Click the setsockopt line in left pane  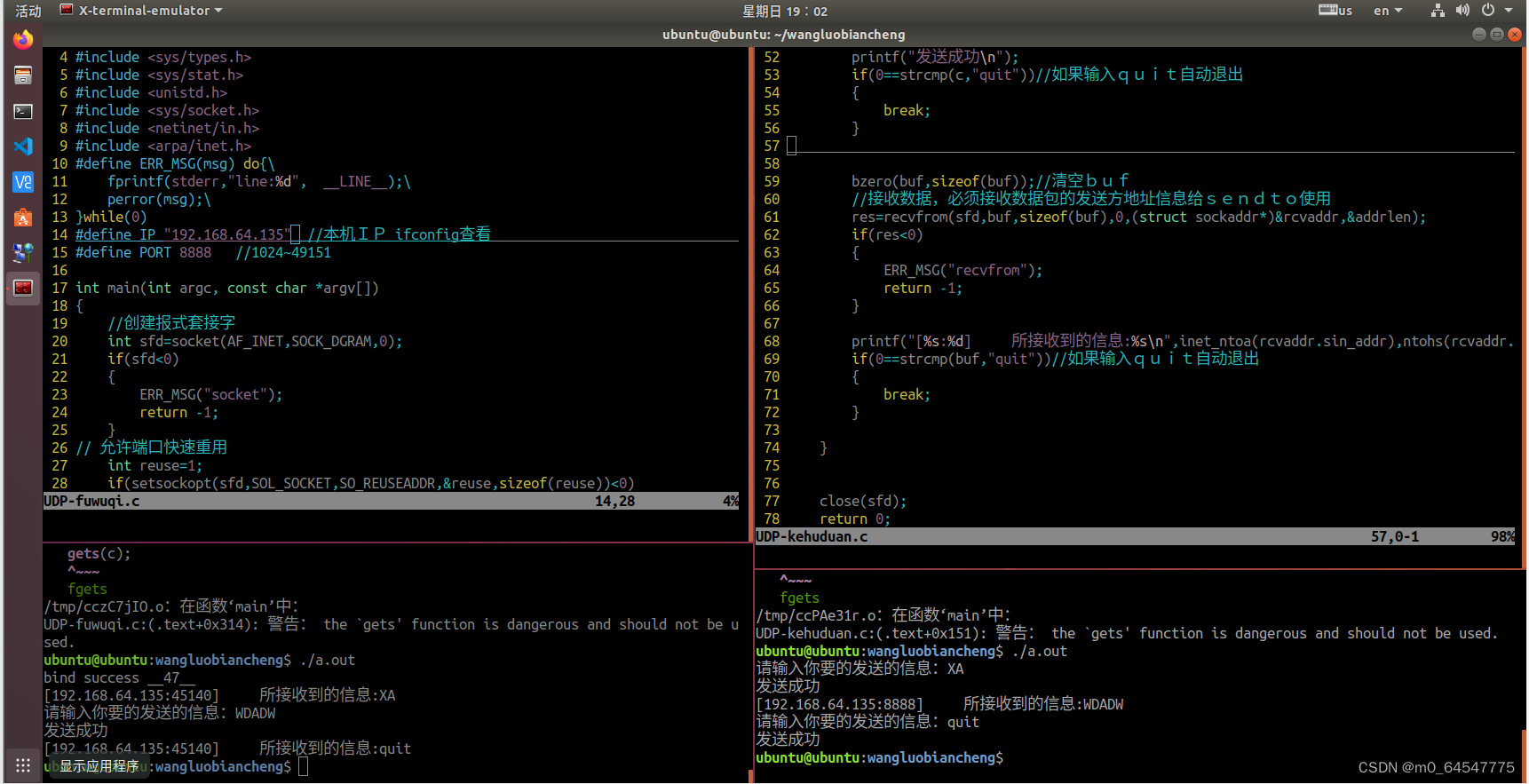pyautogui.click(x=371, y=483)
